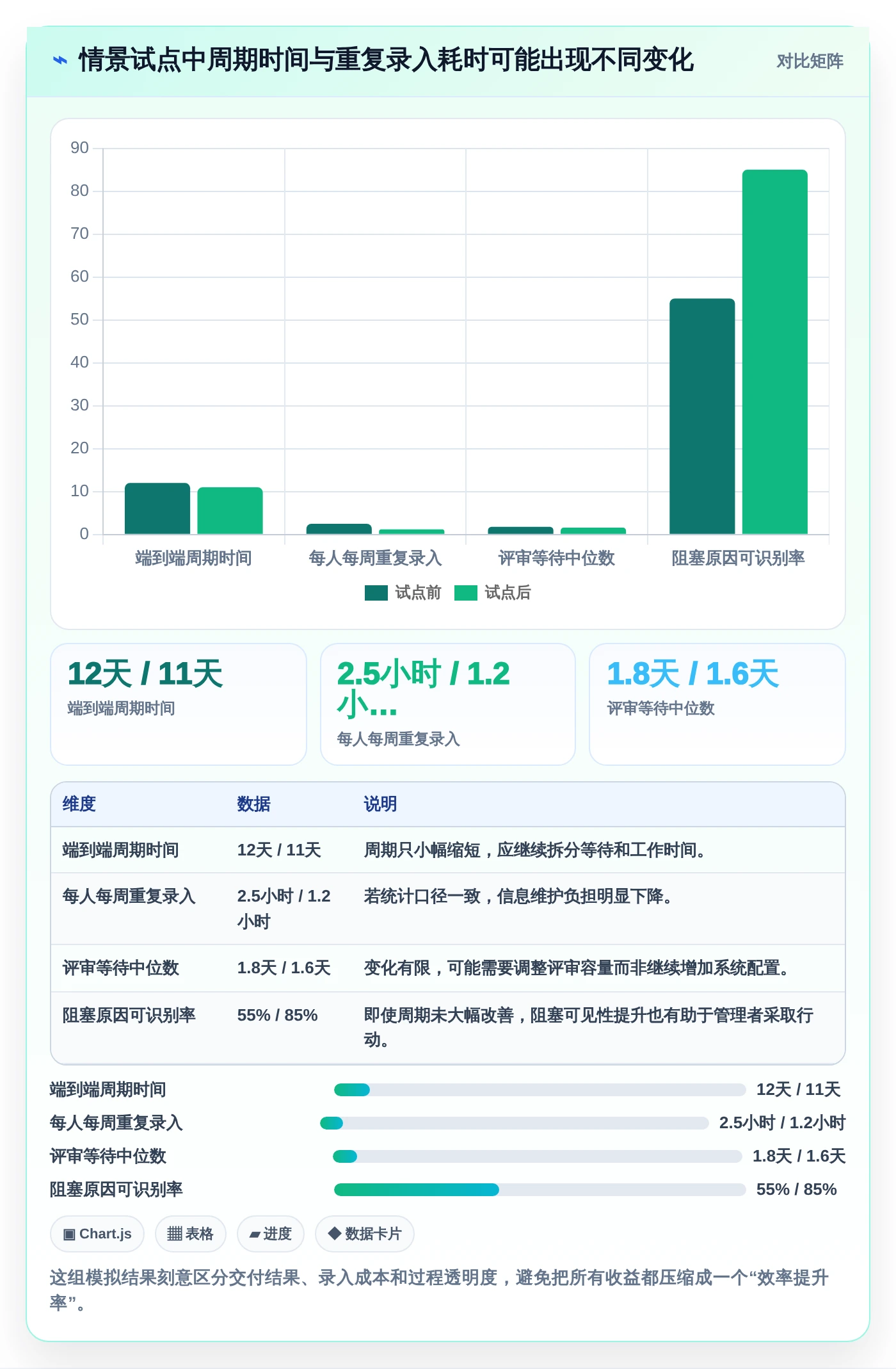Click the diamond icon on 数据卡片 chip
The width and height of the screenshot is (896, 1369).
[334, 1233]
